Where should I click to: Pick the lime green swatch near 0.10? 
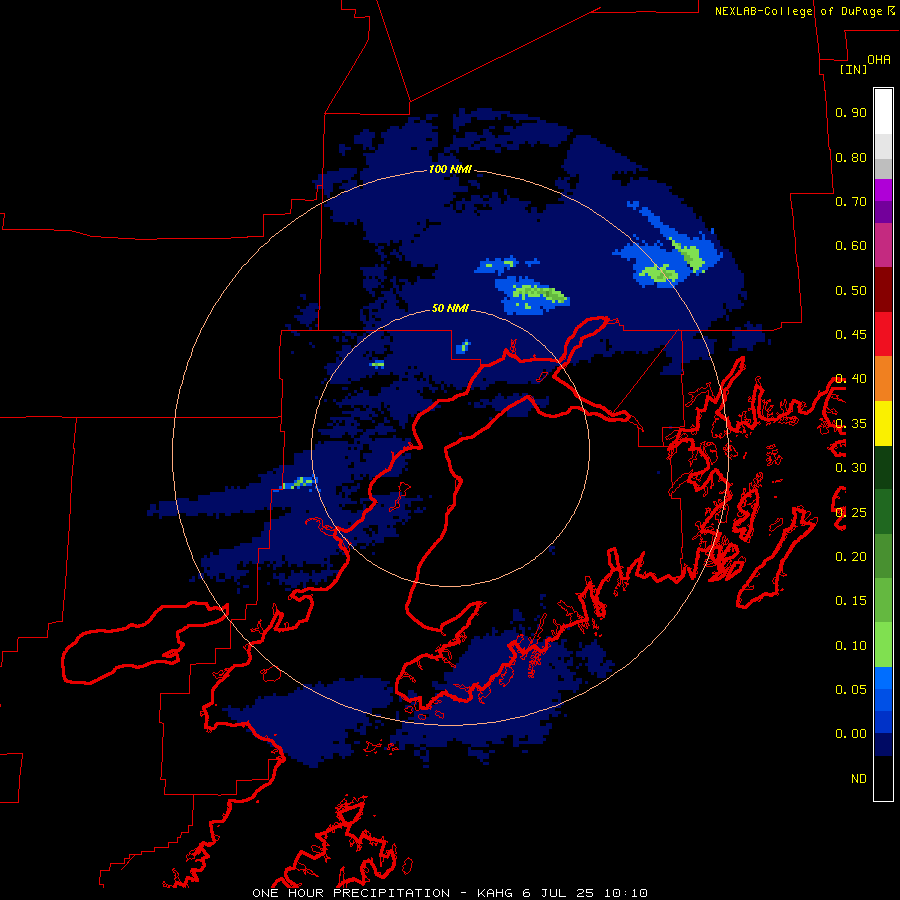(x=883, y=645)
